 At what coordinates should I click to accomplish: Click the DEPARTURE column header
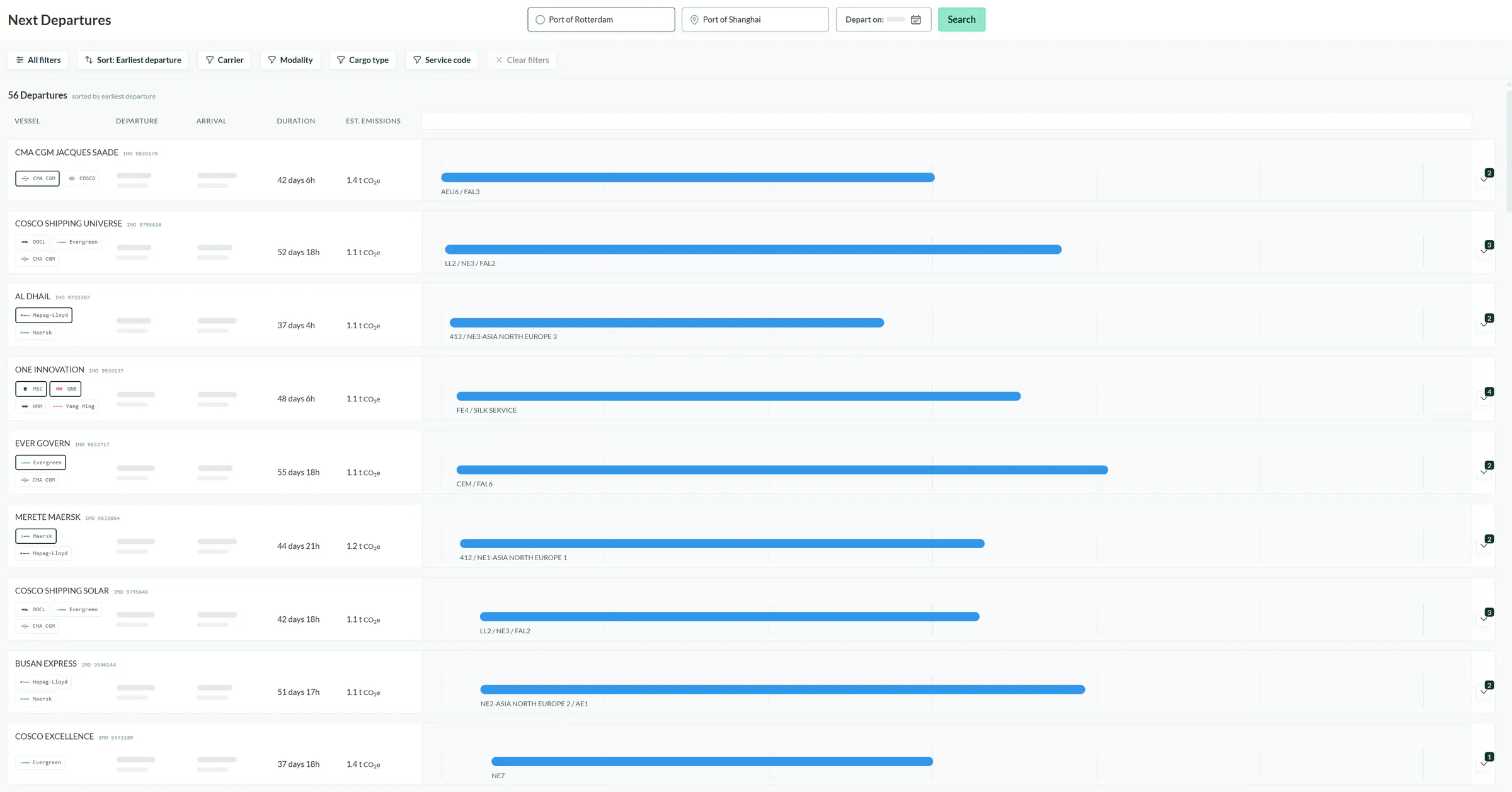pyautogui.click(x=137, y=121)
